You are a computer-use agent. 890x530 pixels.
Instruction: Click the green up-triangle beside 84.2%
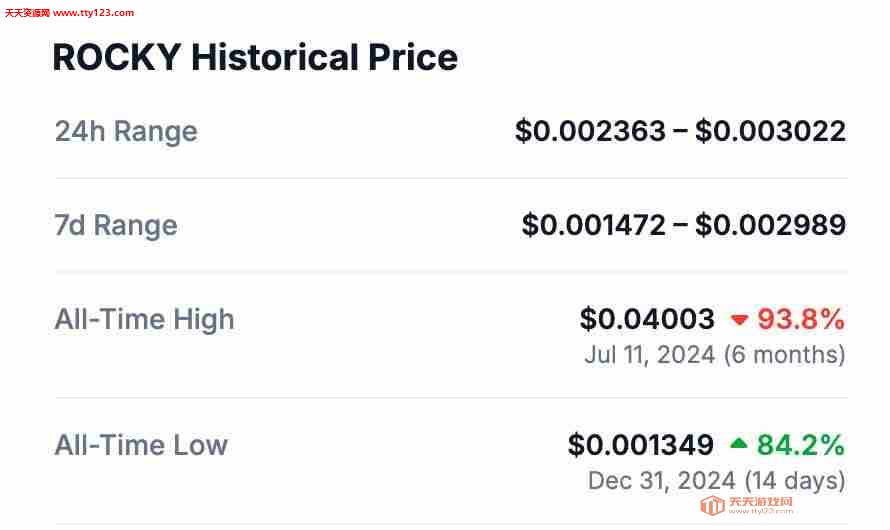click(738, 444)
